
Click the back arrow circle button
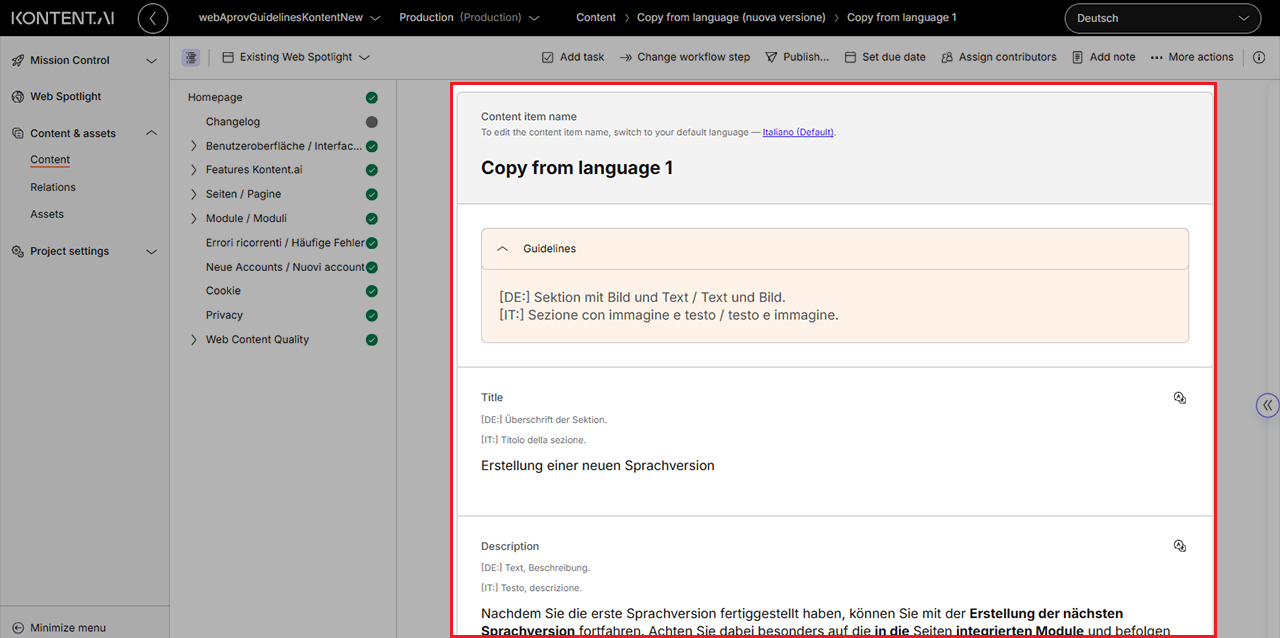click(x=153, y=18)
